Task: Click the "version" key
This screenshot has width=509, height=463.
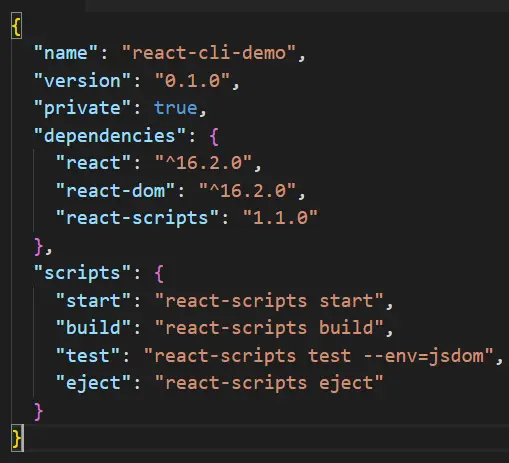Action: pyautogui.click(x=82, y=80)
